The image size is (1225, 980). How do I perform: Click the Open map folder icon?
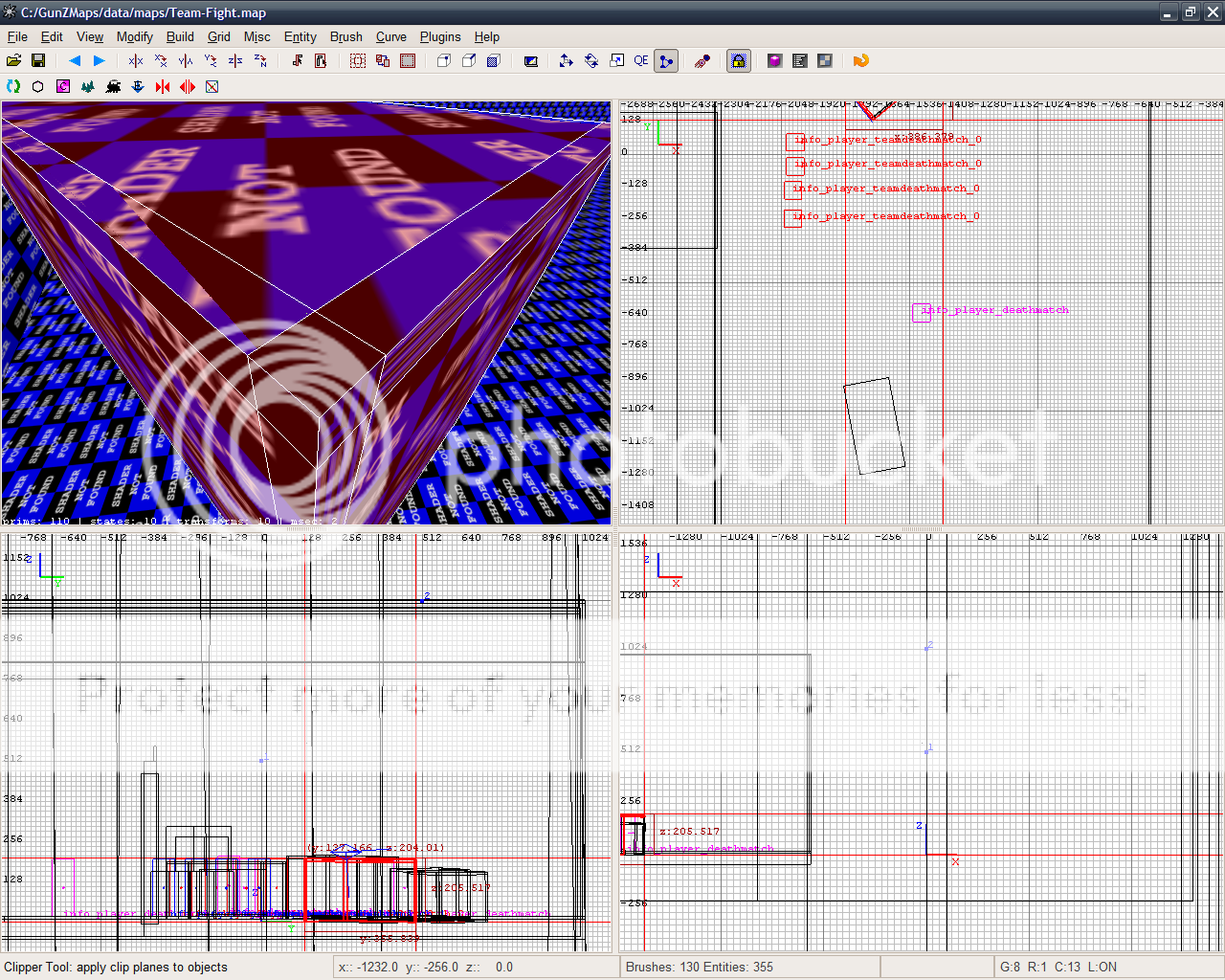(13, 60)
